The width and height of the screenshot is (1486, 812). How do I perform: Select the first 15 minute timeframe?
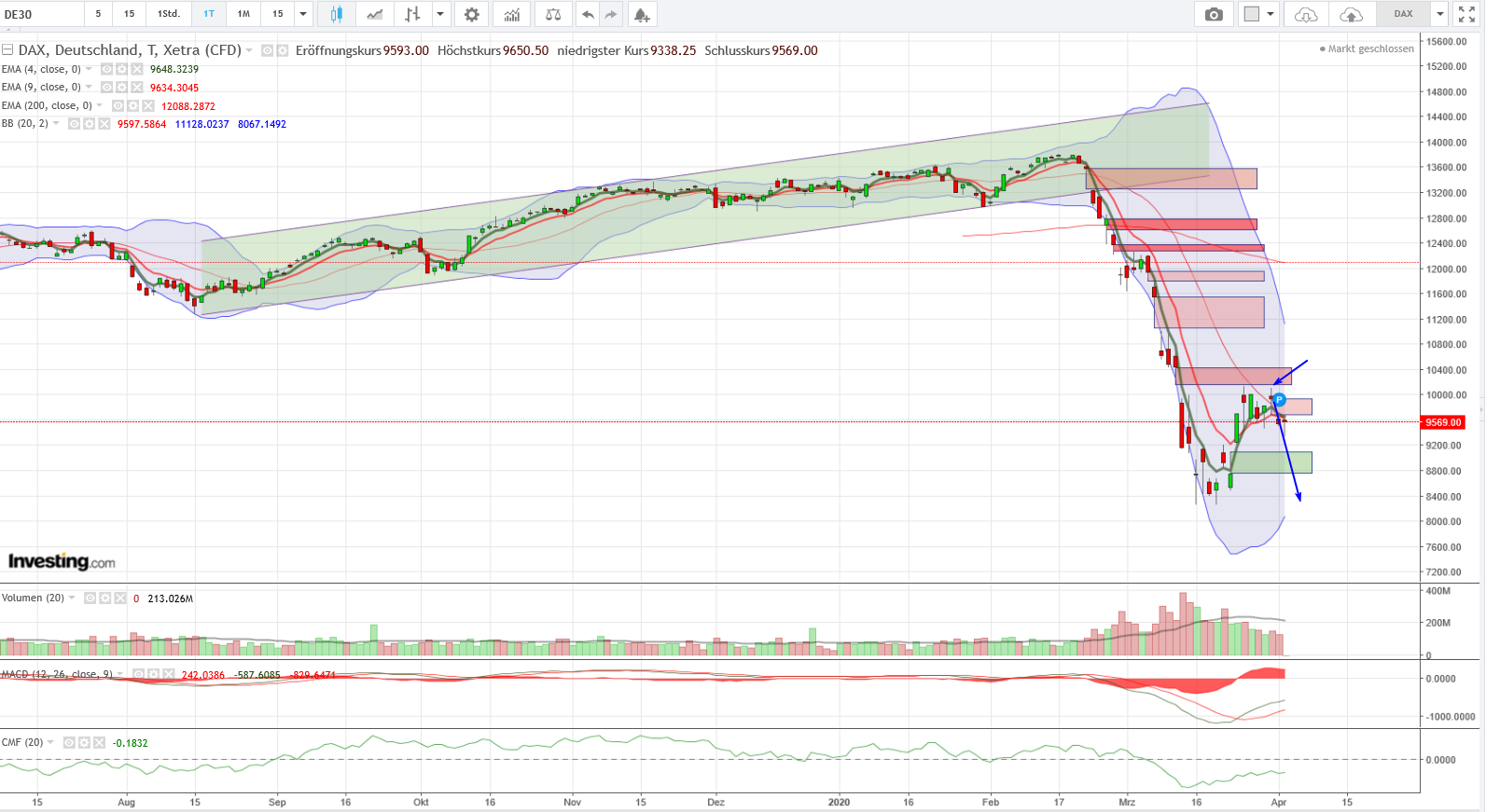point(129,14)
